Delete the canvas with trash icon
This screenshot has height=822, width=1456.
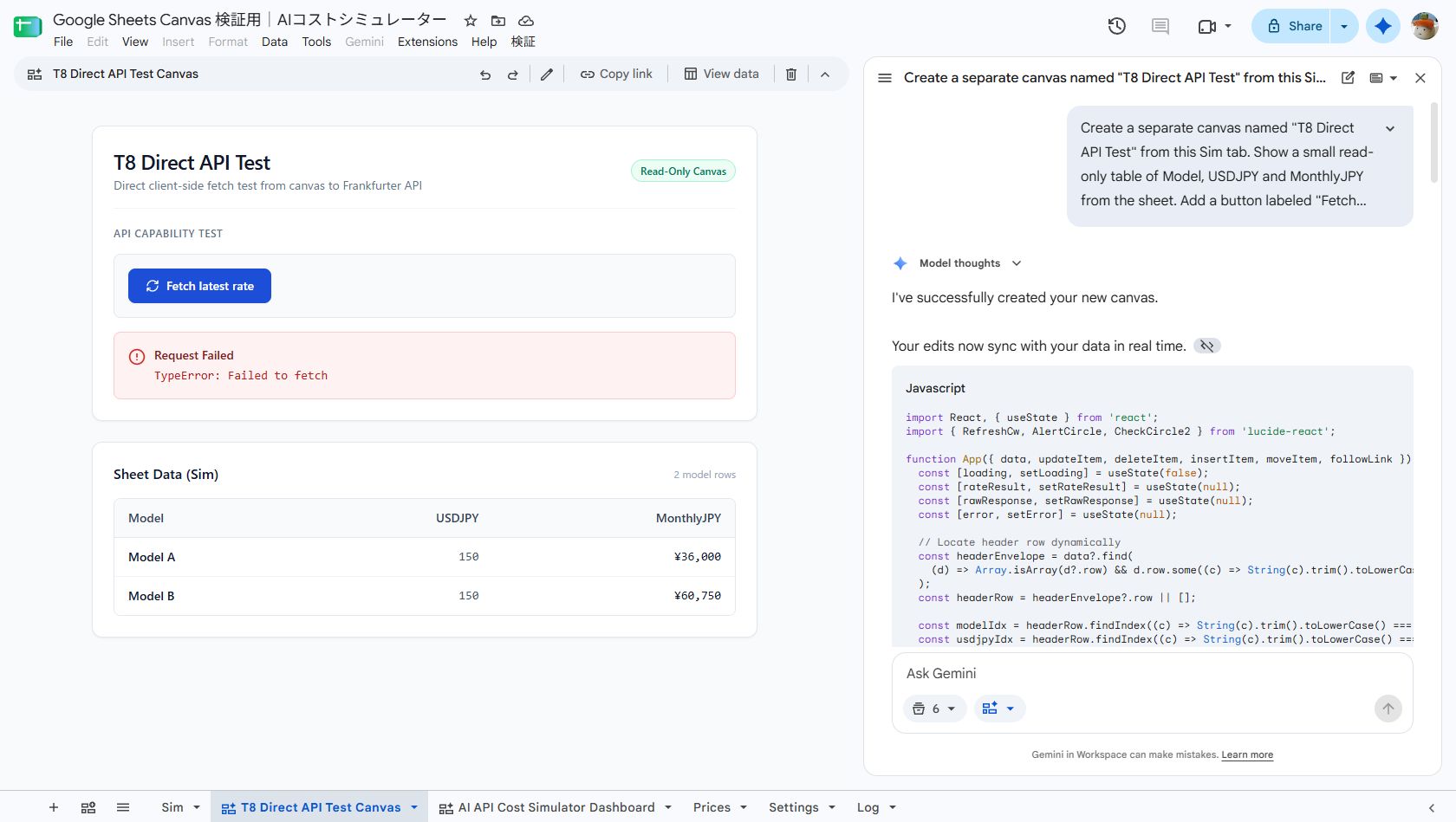791,74
